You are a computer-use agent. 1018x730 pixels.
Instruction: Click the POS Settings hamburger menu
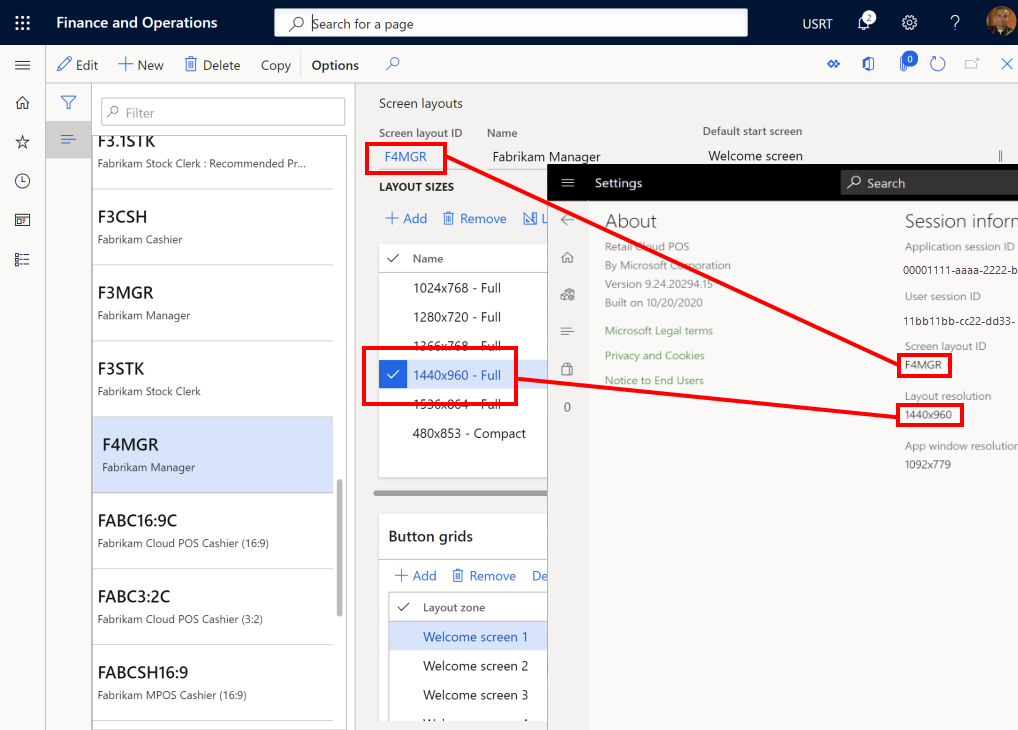568,182
